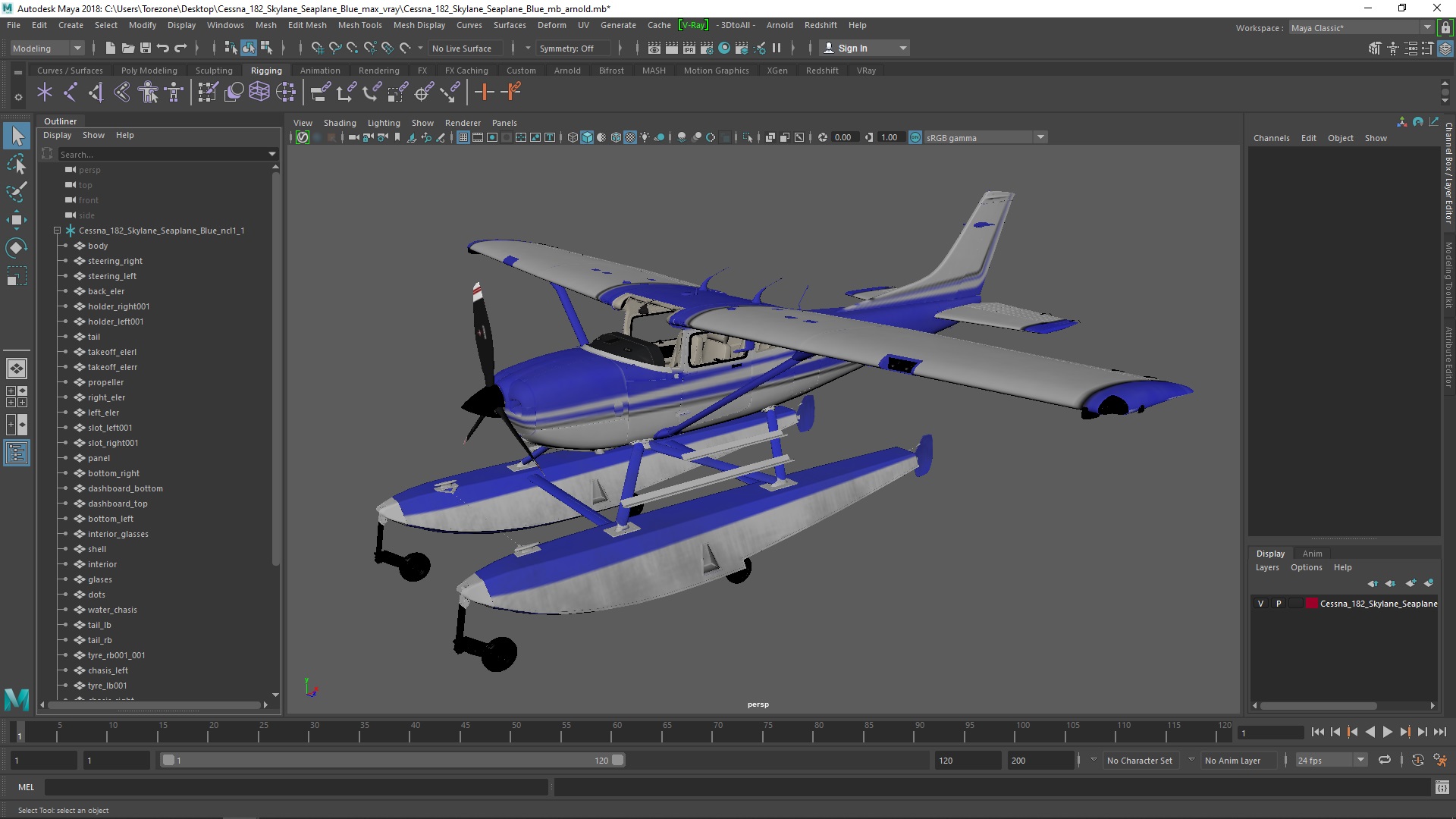Select the propeller item in Outliner
This screenshot has width=1456, height=819.
105,382
